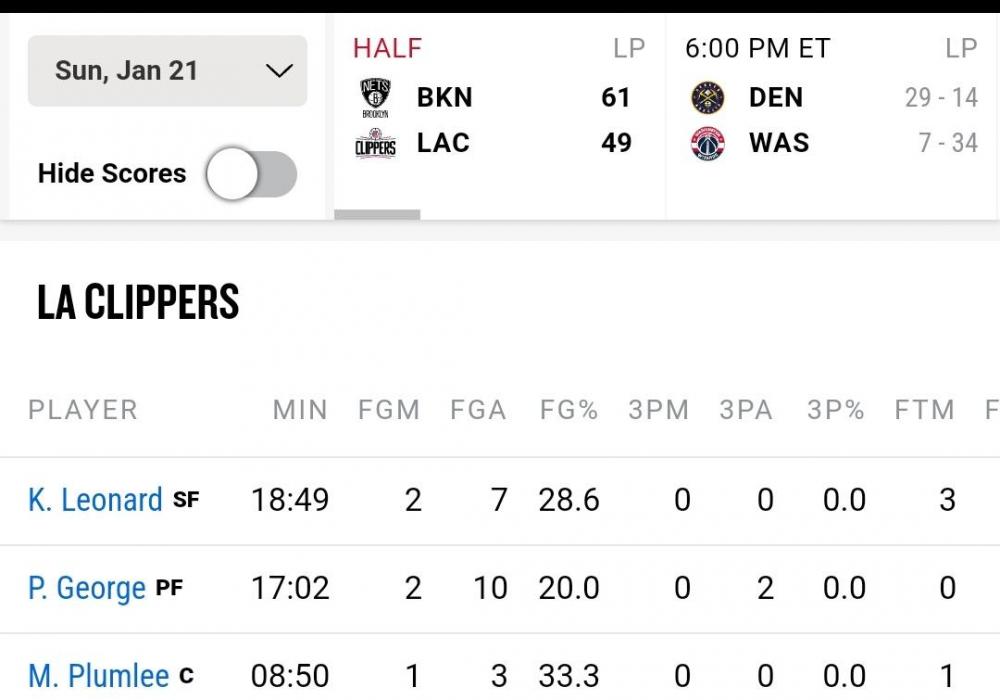Click the MIN column header
Screen dimensions: 1000x700
300,410
